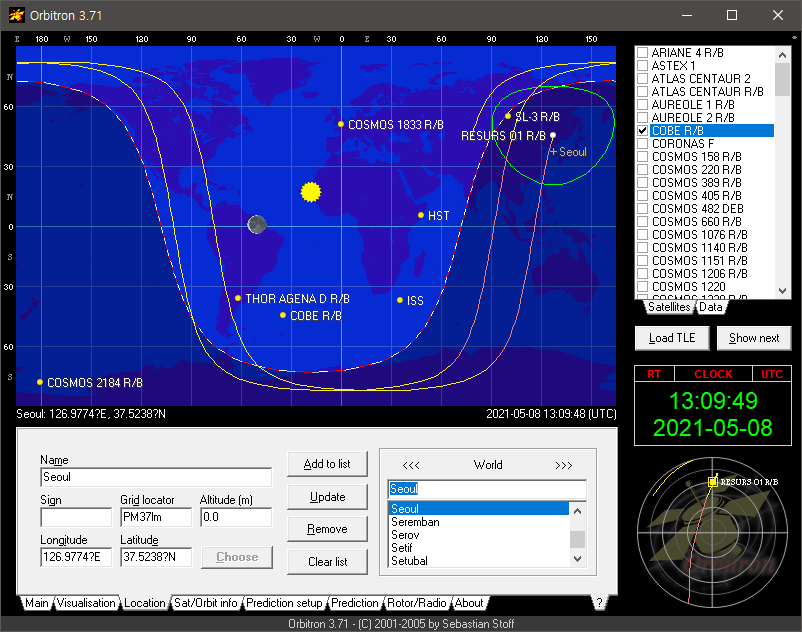The height and width of the screenshot is (632, 802).
Task: Click city list scroll down arrow
Action: pyautogui.click(x=577, y=559)
